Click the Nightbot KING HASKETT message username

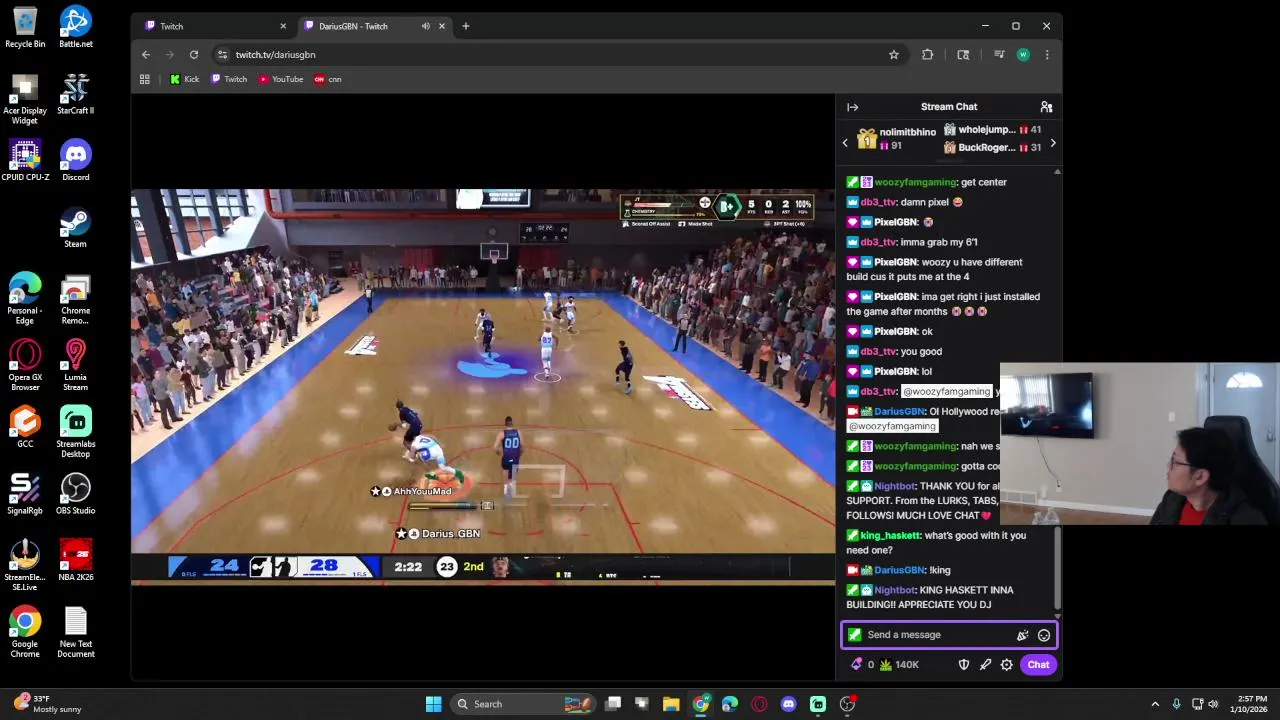pos(895,590)
